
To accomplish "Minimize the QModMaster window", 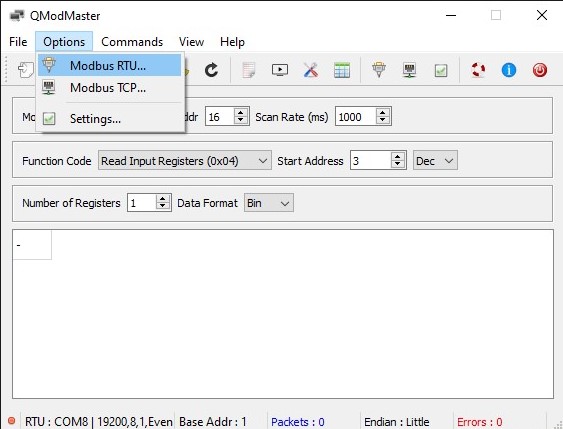I will [x=451, y=15].
